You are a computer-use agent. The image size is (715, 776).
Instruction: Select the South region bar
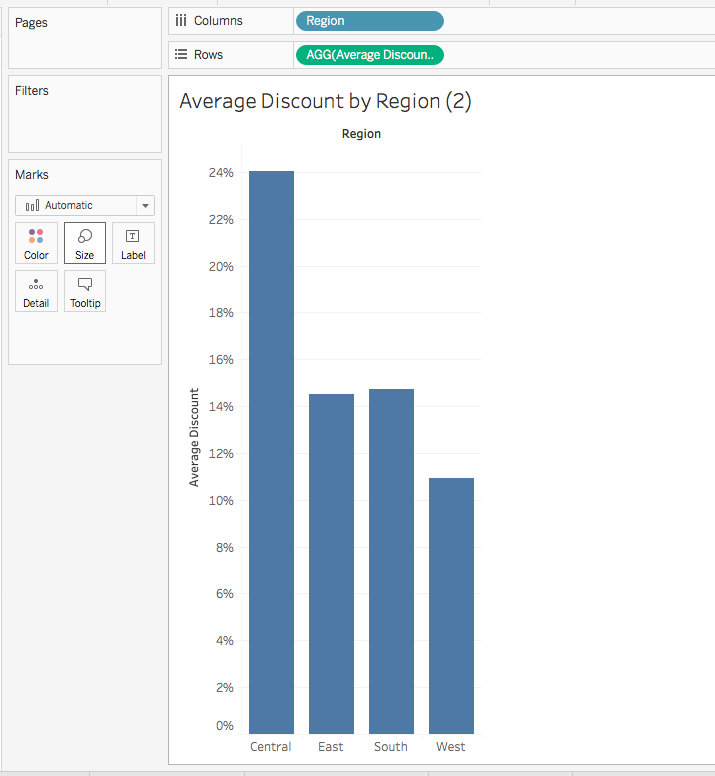point(391,561)
